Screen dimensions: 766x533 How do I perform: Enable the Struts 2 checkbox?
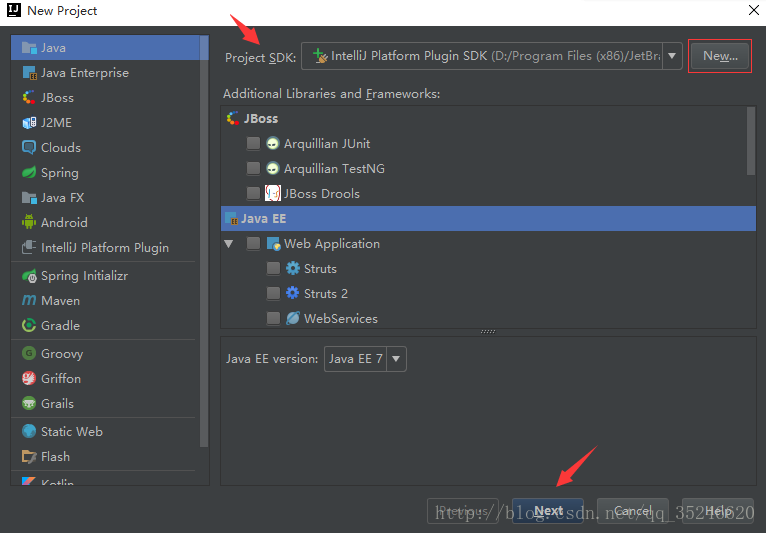pyautogui.click(x=273, y=293)
